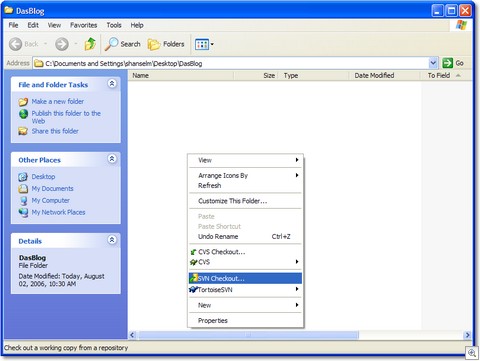Click the horizontal scrollbar thumb
Screen dimensions: 480x361
pos(248,335)
